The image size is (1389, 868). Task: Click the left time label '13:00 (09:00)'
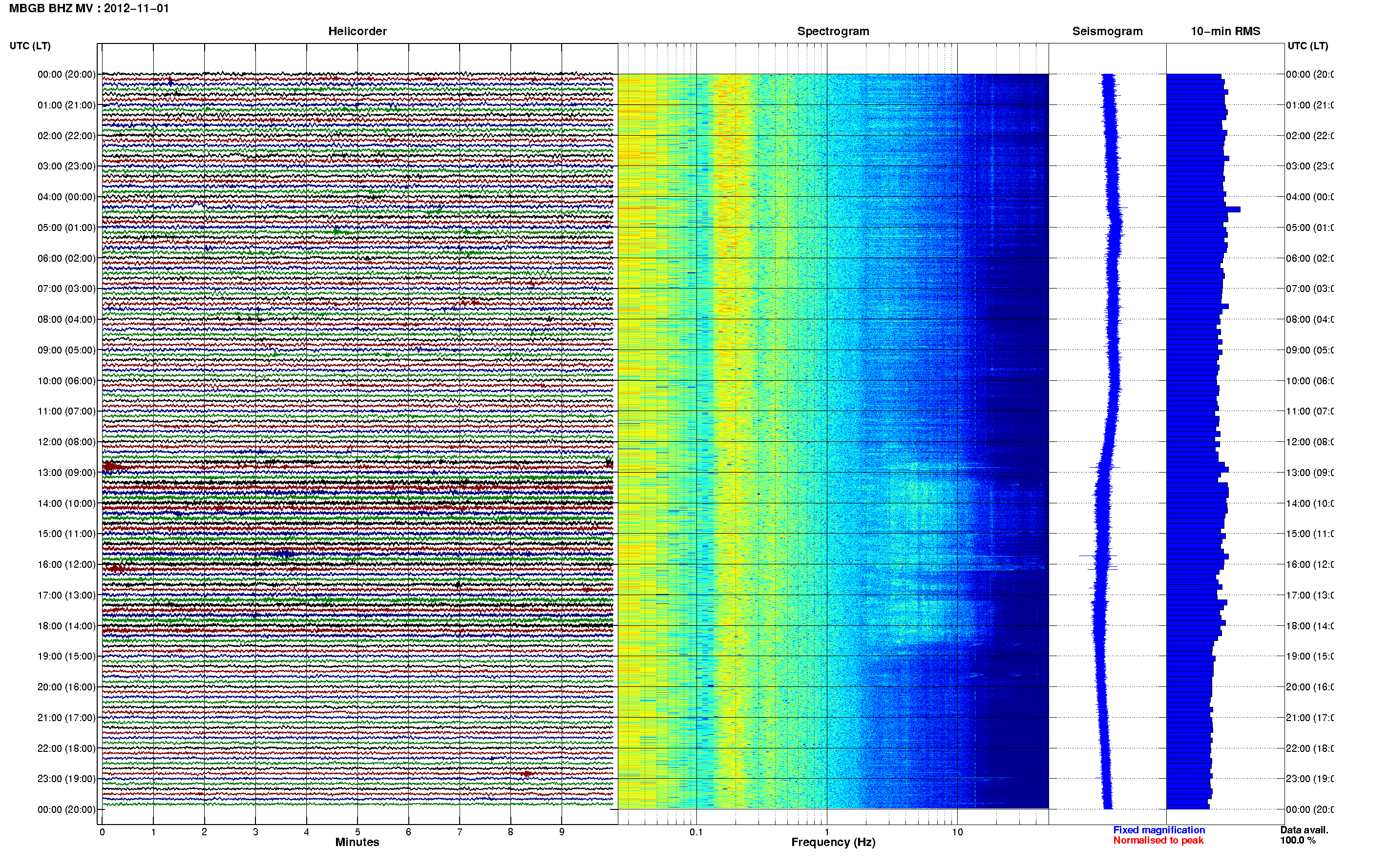(x=66, y=473)
